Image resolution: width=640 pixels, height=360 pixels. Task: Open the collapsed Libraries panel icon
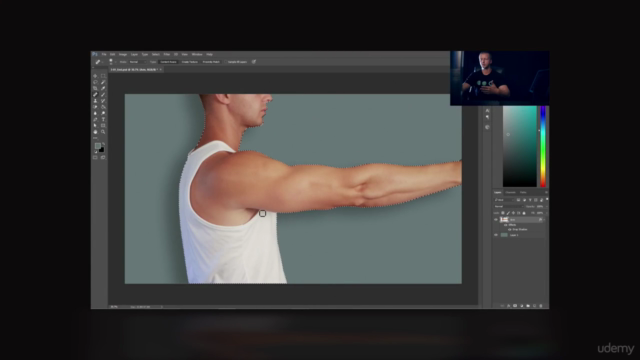click(x=487, y=127)
